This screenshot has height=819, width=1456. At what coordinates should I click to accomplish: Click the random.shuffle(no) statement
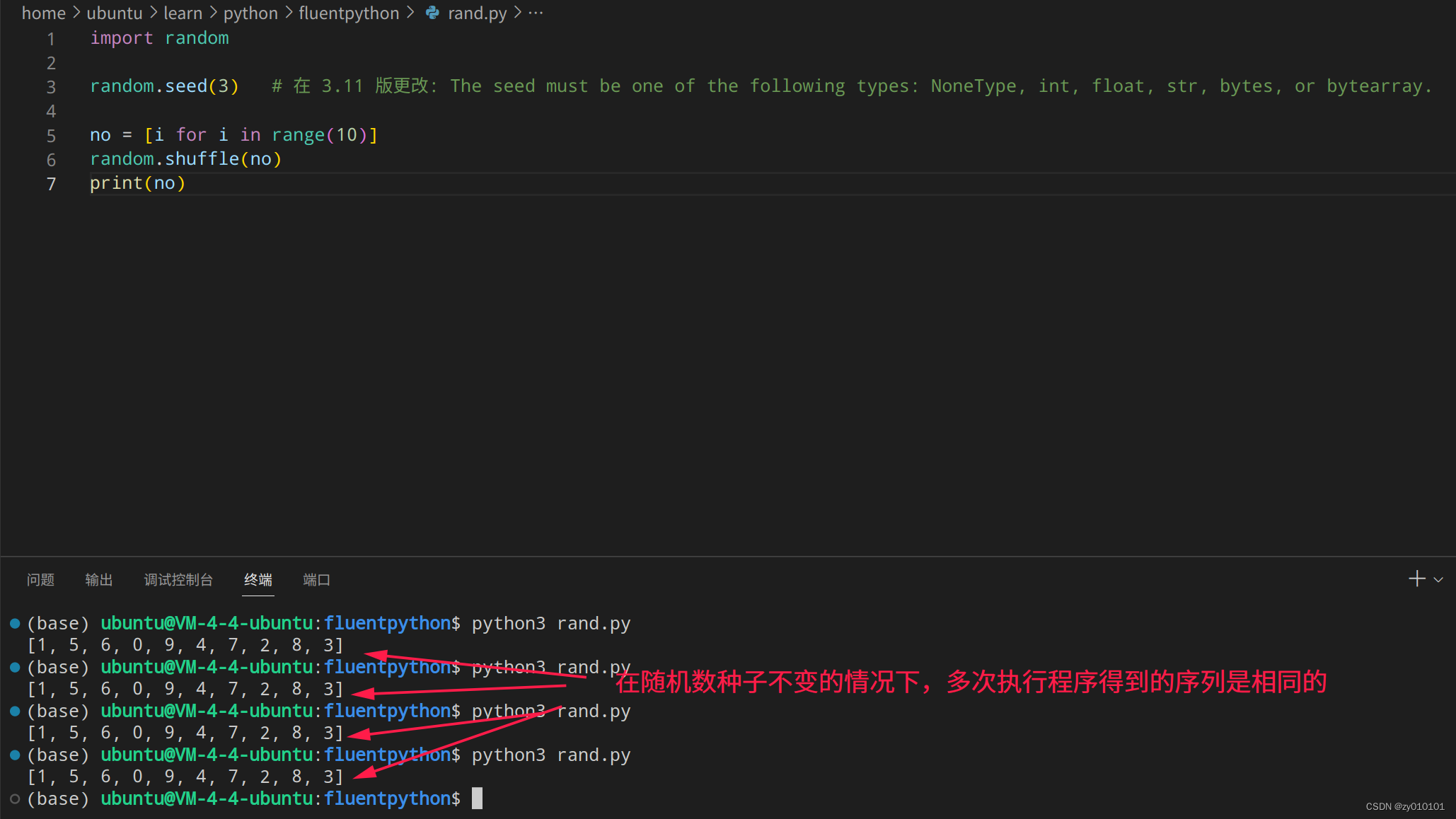186,158
